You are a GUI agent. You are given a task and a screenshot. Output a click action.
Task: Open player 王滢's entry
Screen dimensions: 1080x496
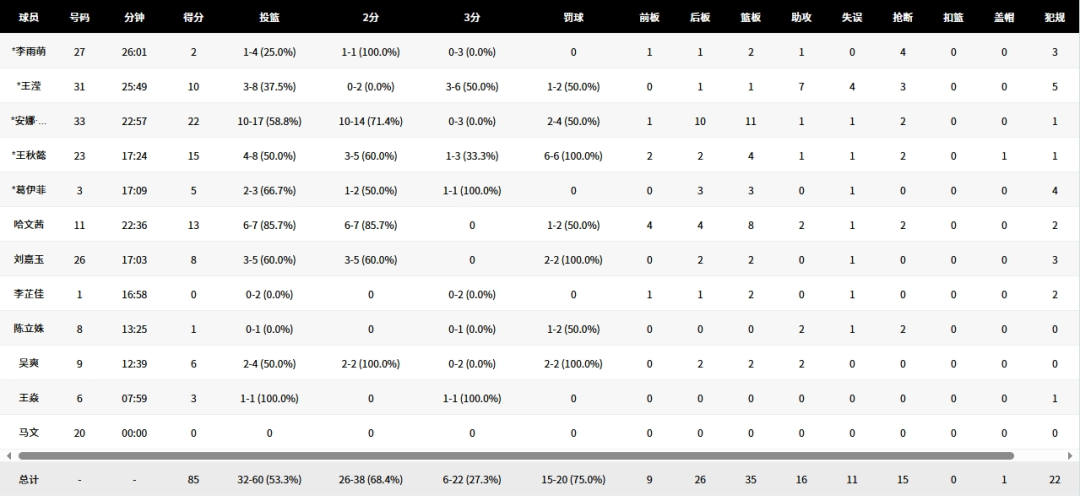coord(29,87)
